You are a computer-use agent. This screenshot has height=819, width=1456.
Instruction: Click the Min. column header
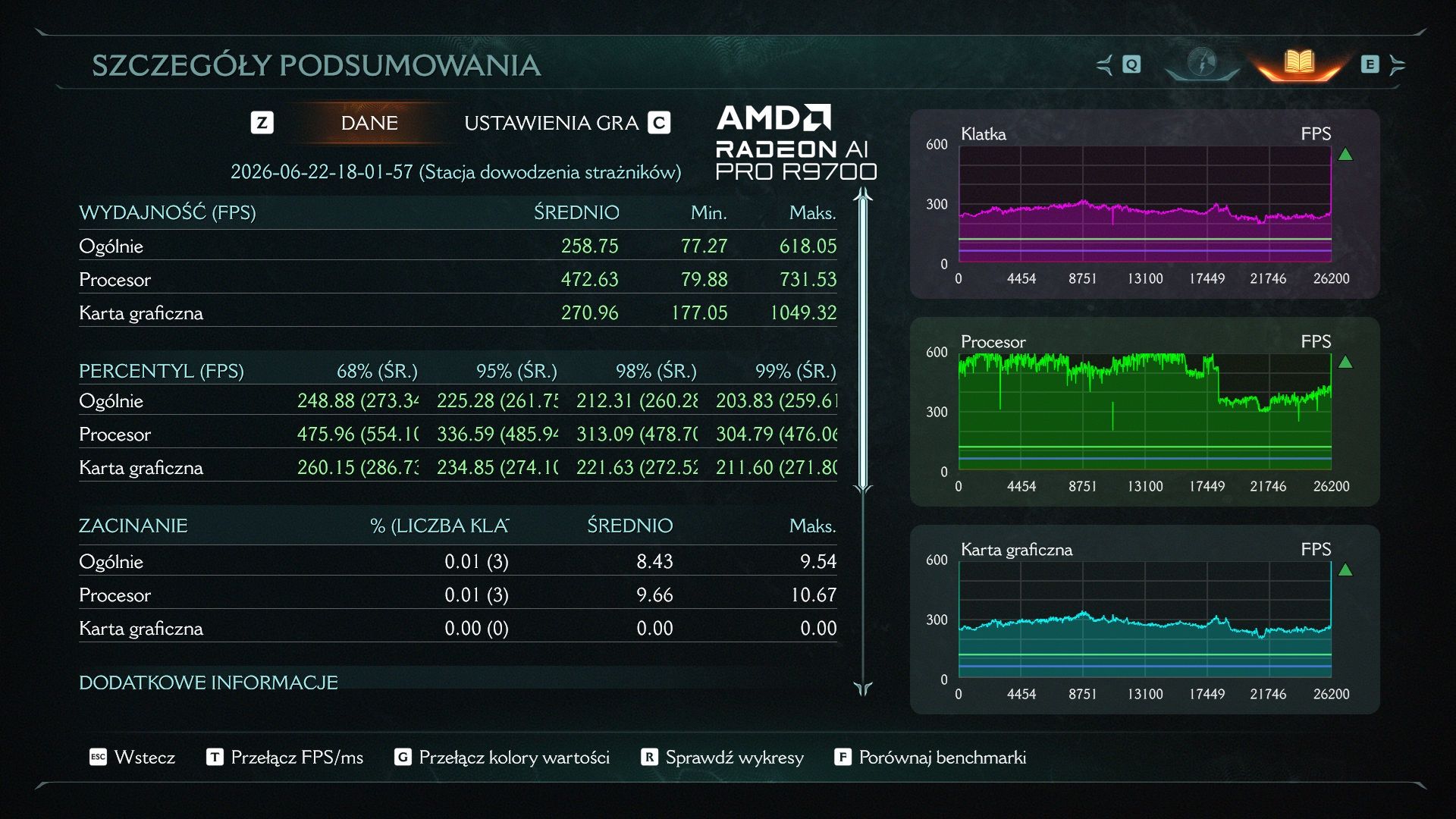pos(708,212)
